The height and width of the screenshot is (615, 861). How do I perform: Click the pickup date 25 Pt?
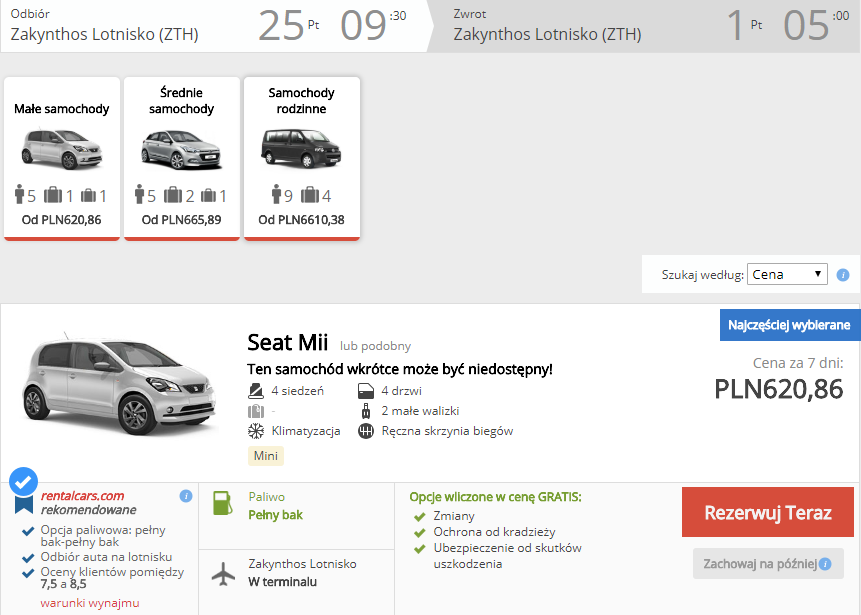click(289, 25)
